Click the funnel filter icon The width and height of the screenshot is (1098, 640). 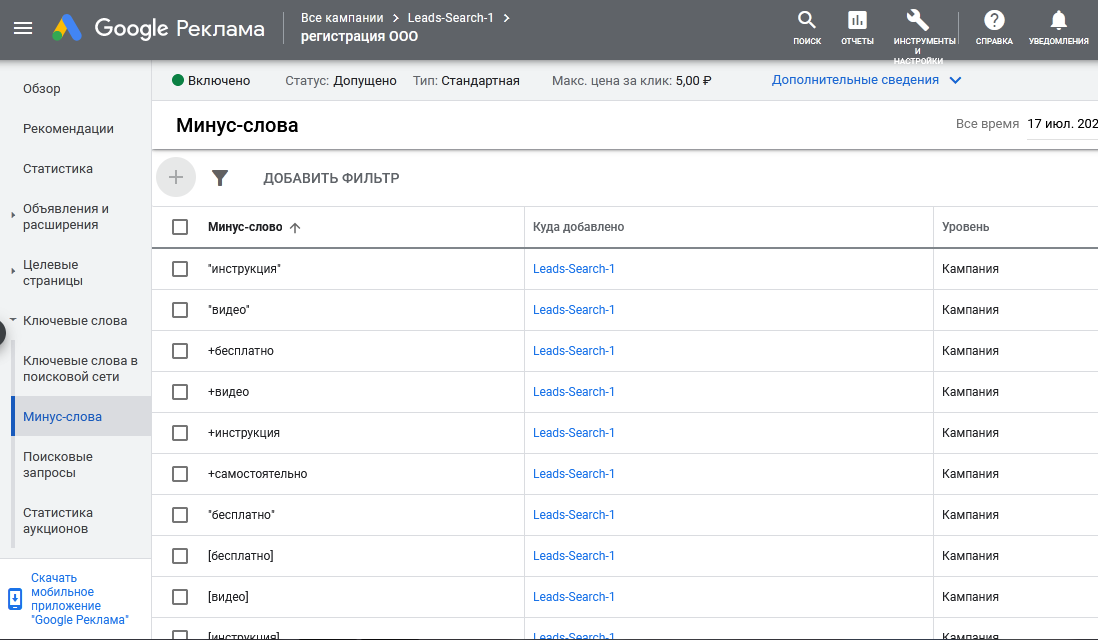coord(220,178)
